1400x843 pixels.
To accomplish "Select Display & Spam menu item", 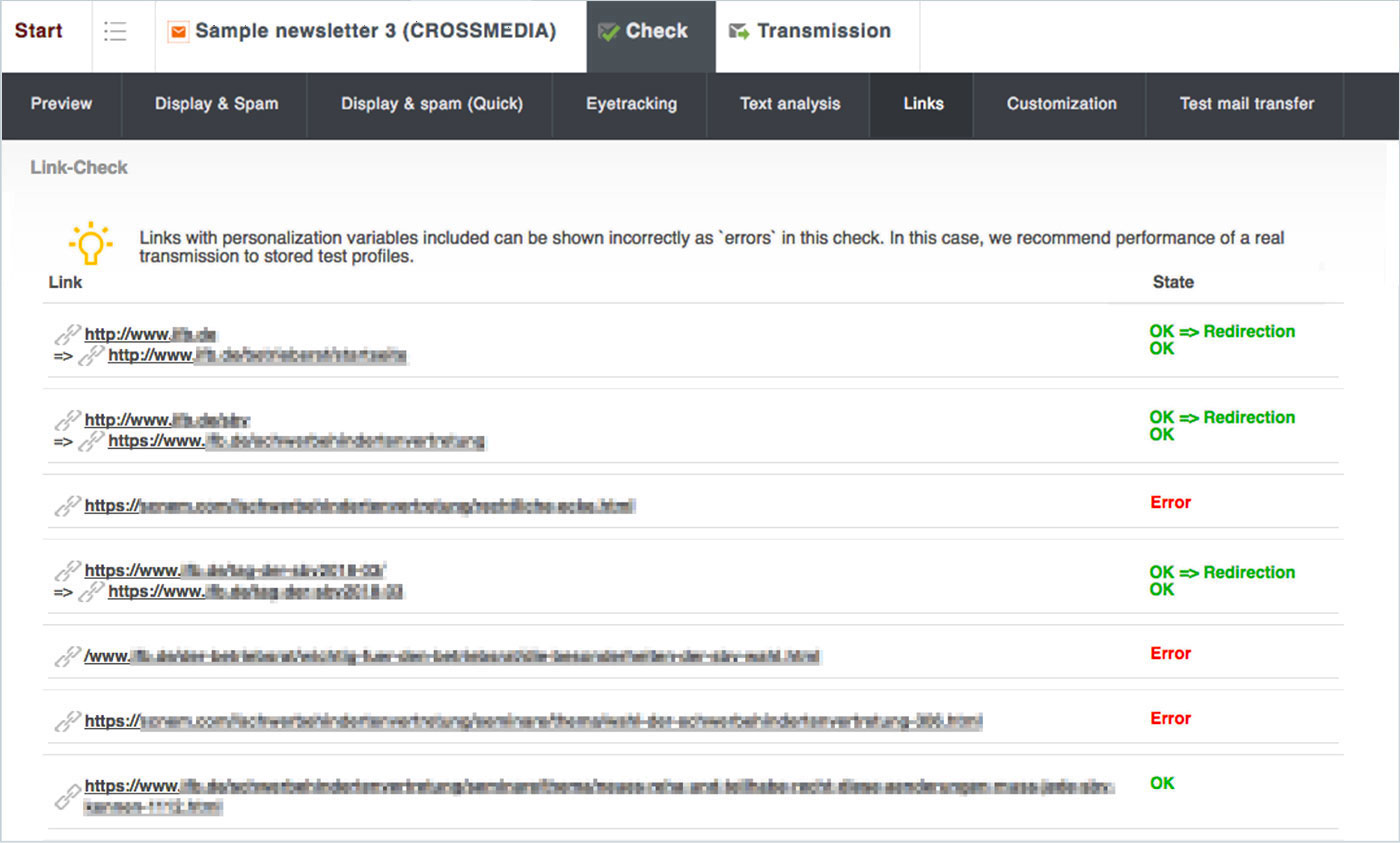I will click(216, 104).
